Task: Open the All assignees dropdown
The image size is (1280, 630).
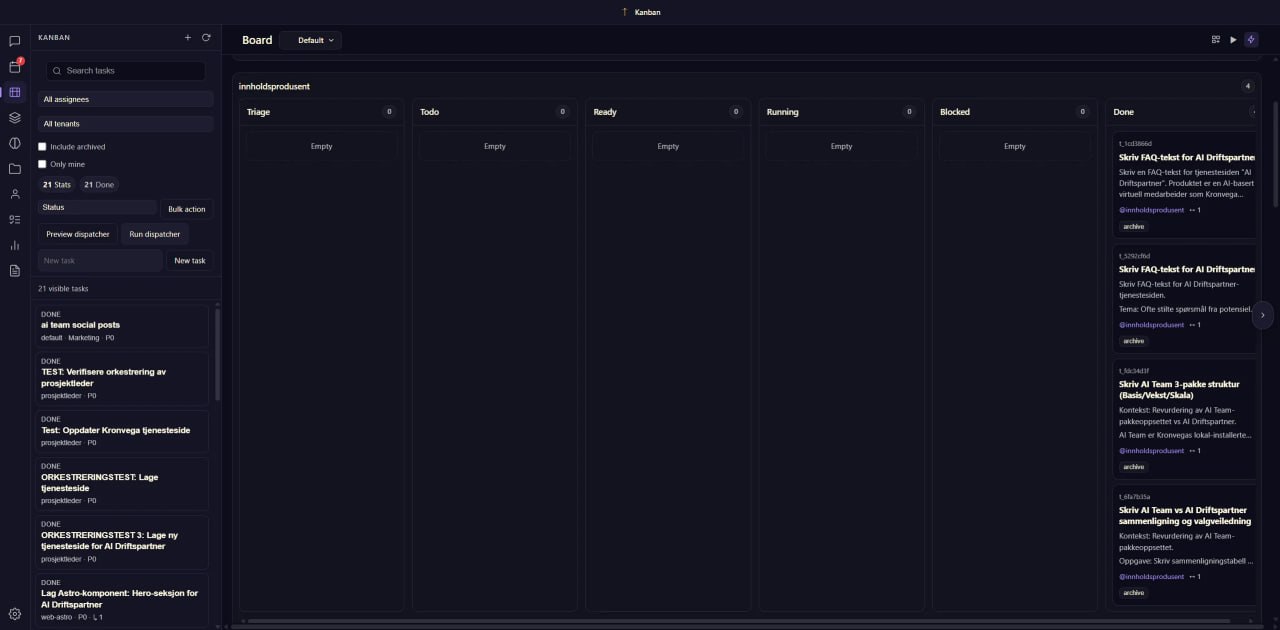Action: (x=126, y=99)
